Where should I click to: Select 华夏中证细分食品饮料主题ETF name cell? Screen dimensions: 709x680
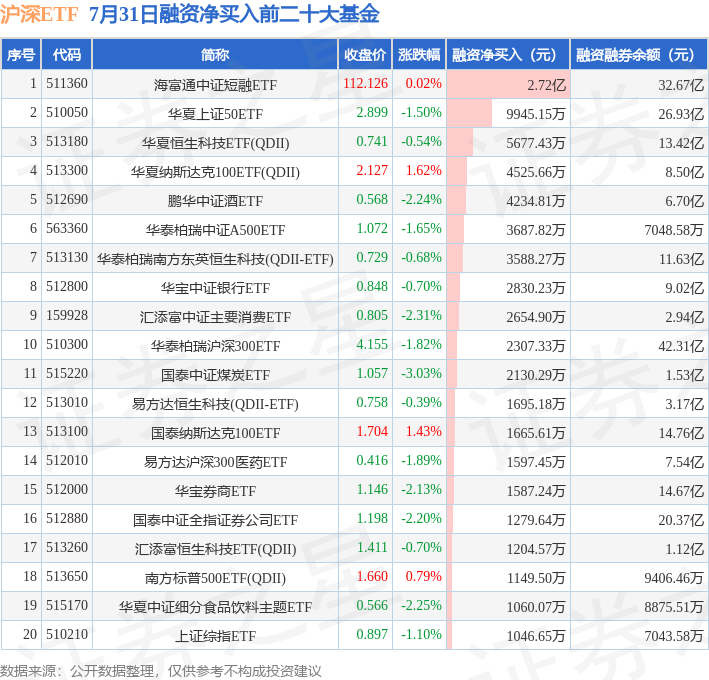(x=215, y=605)
